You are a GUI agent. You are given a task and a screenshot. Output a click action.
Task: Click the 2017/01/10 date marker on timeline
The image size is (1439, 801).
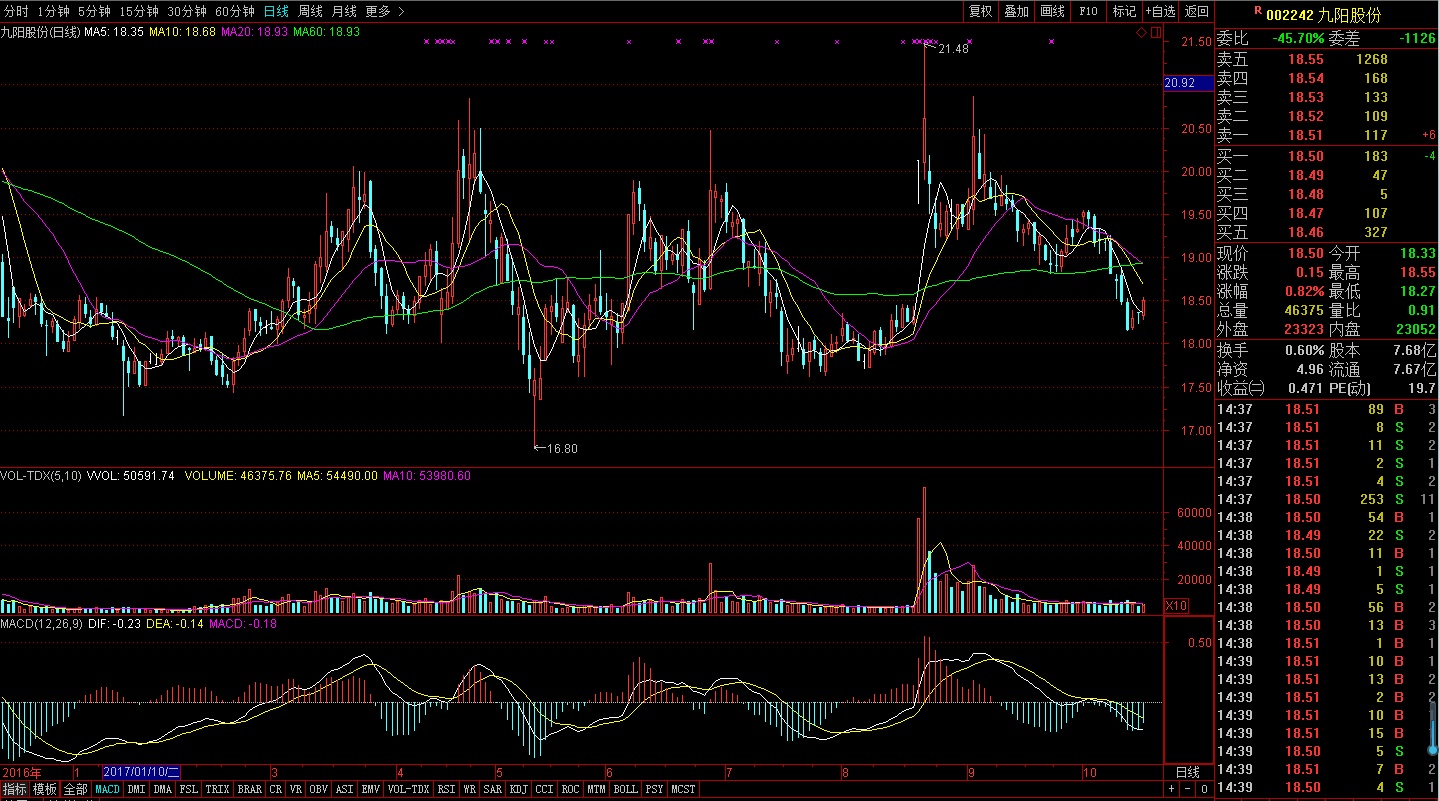tap(141, 772)
